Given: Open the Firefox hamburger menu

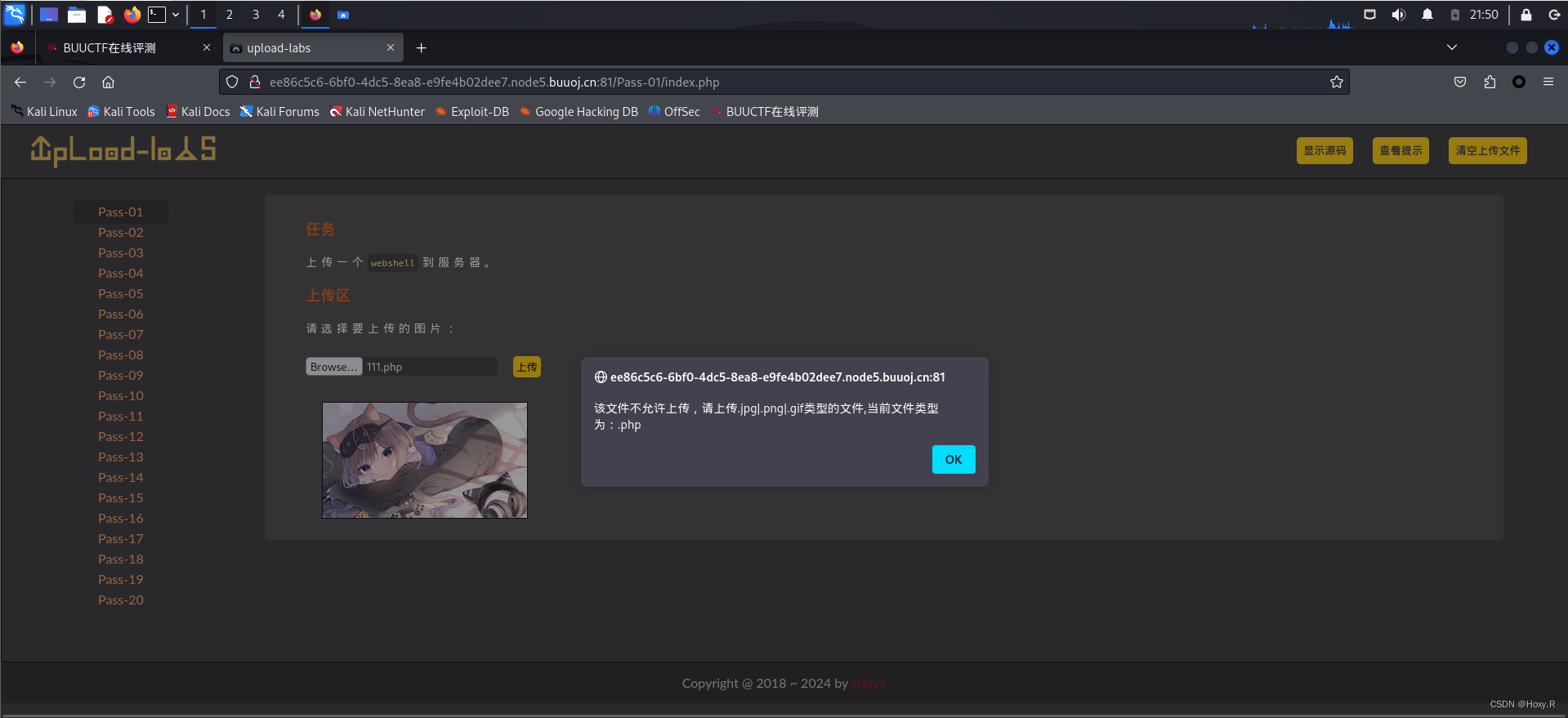Looking at the screenshot, I should coord(1548,82).
